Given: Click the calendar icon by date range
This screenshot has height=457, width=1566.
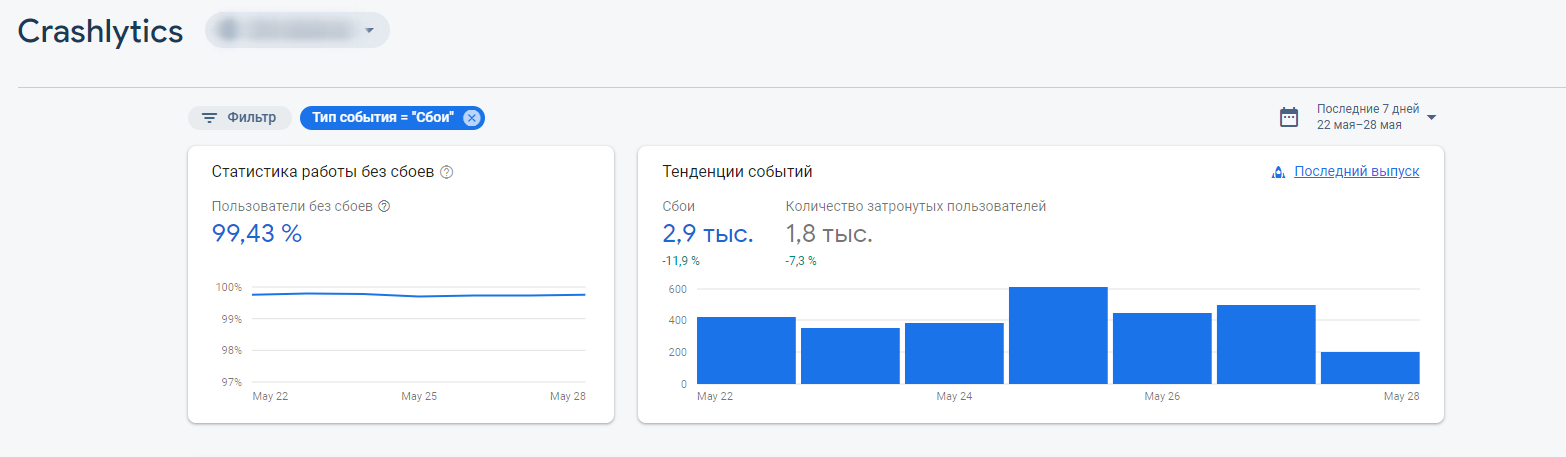Looking at the screenshot, I should point(1289,117).
